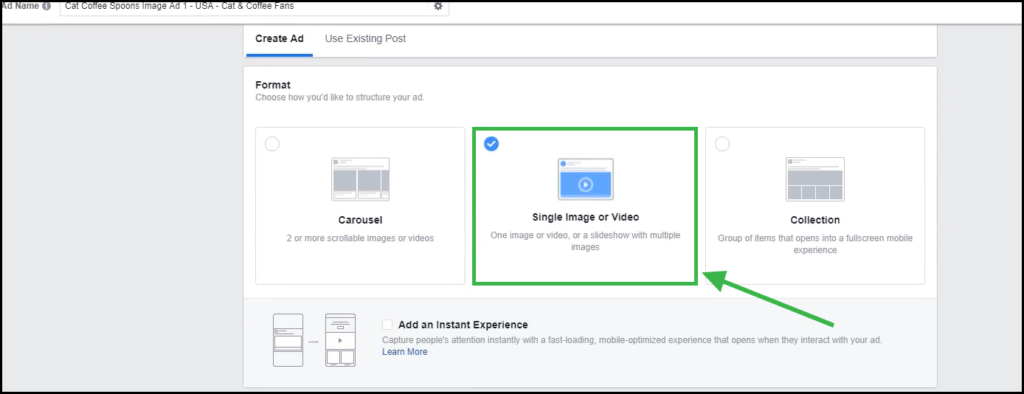The image size is (1024, 394).
Task: Switch to the Use Existing Post tab
Action: [365, 39]
